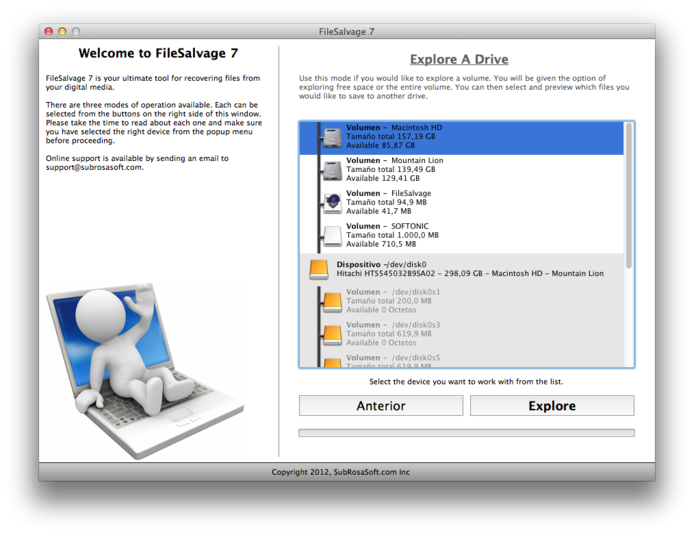The image size is (694, 535).
Task: Click the empty progress bar below buttons
Action: click(x=467, y=433)
